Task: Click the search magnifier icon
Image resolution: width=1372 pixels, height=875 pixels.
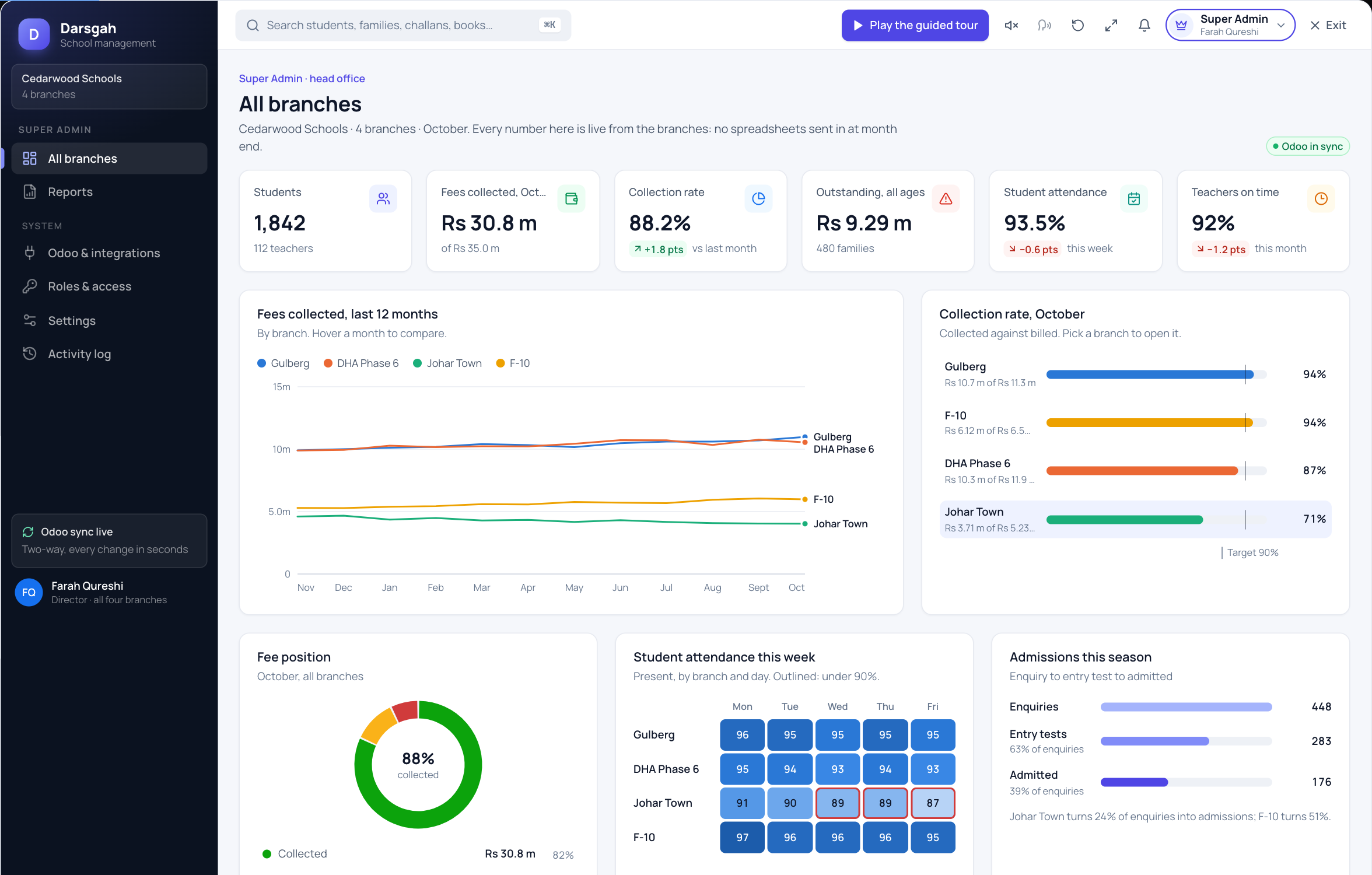Action: 253,25
